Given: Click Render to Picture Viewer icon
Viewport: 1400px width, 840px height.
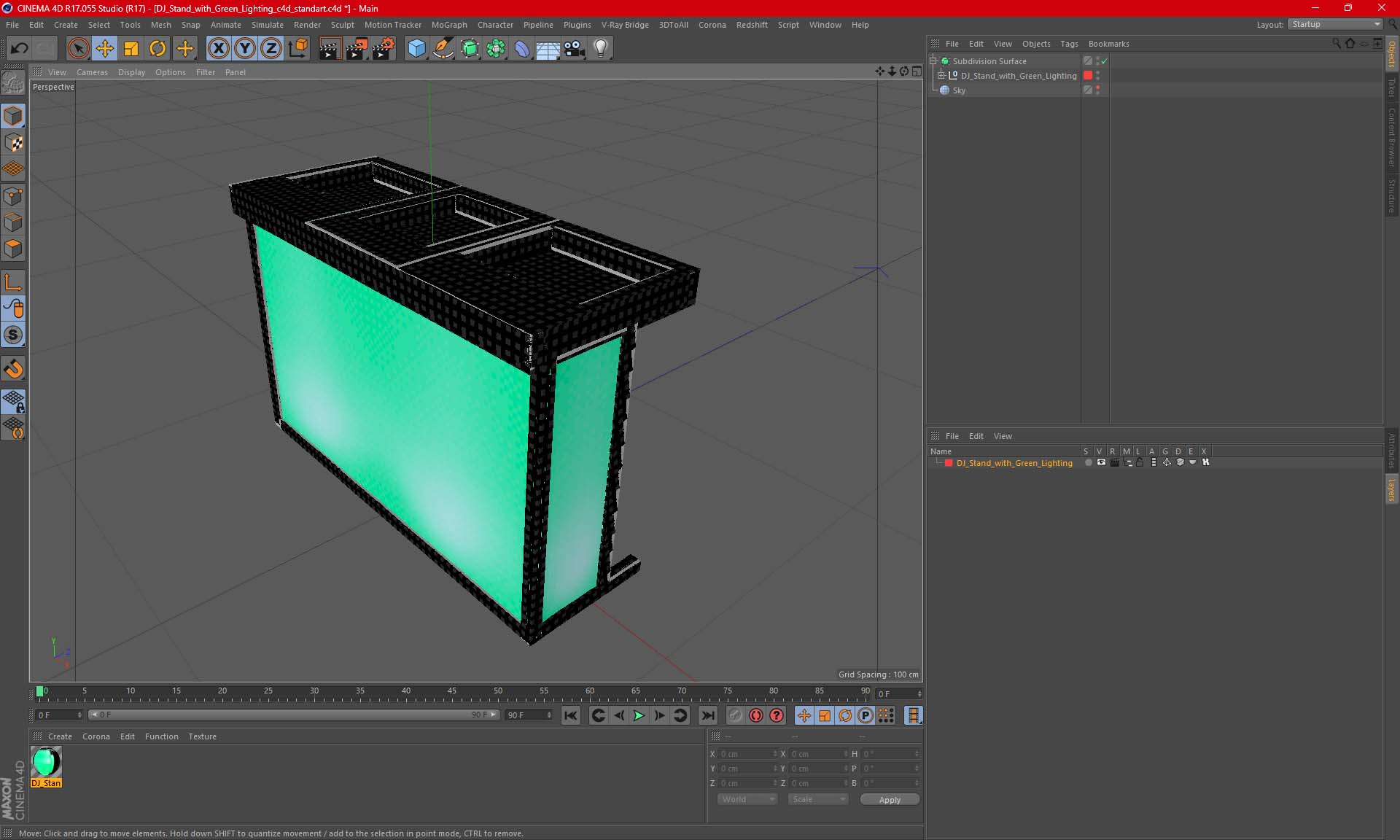Looking at the screenshot, I should tap(357, 48).
